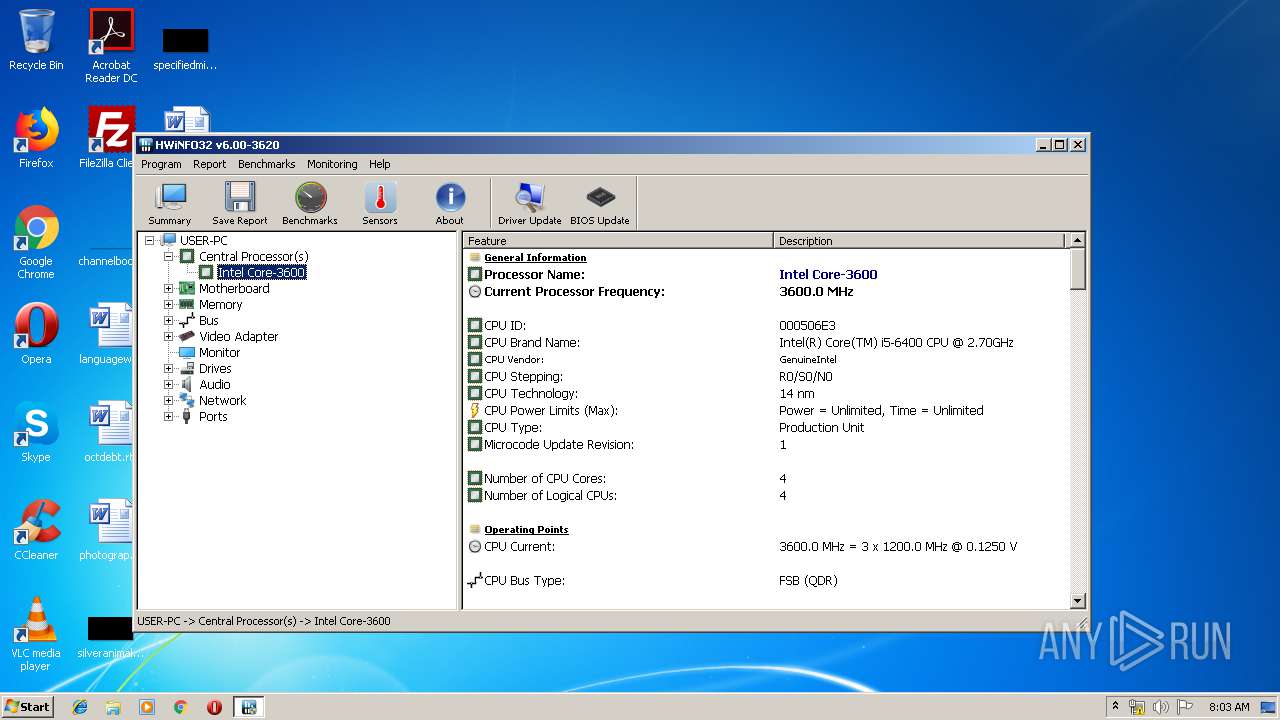
Task: Open Internet Explorer from the taskbar
Action: click(x=80, y=707)
